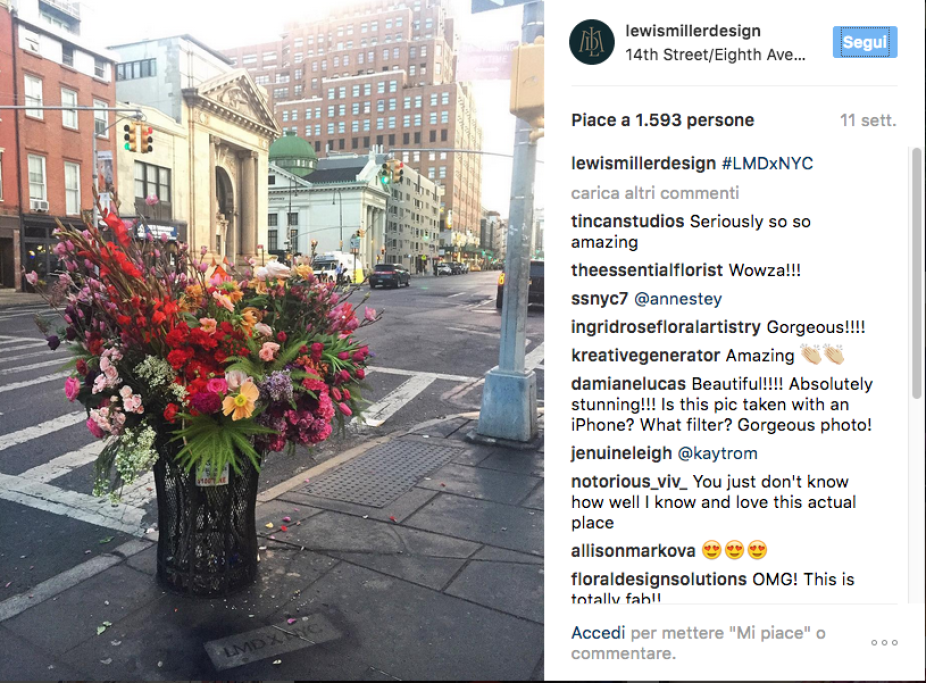Screen dimensions: 926x683
Task: Expand with carica altri commenti
Action: click(655, 193)
